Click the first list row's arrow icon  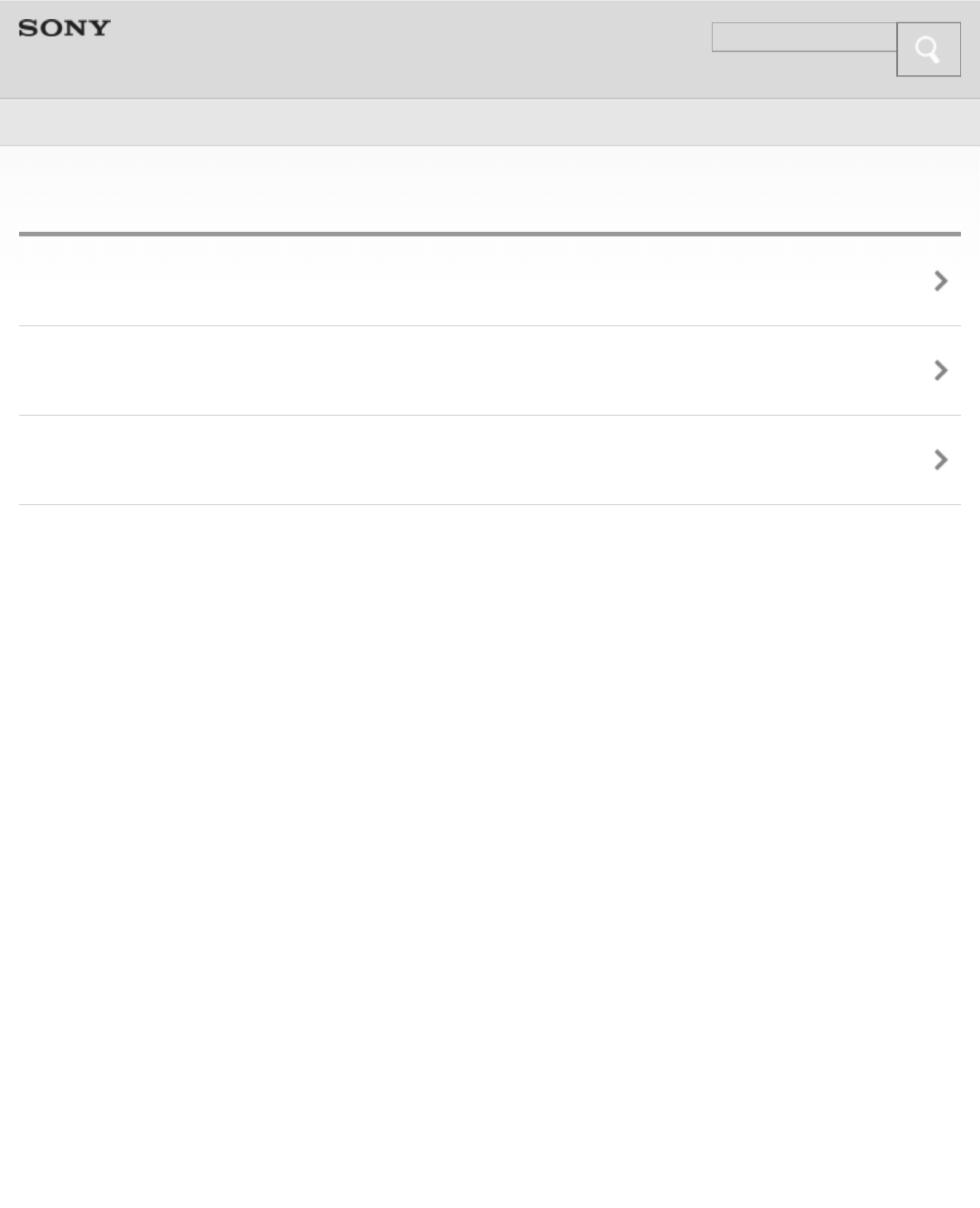940,282
